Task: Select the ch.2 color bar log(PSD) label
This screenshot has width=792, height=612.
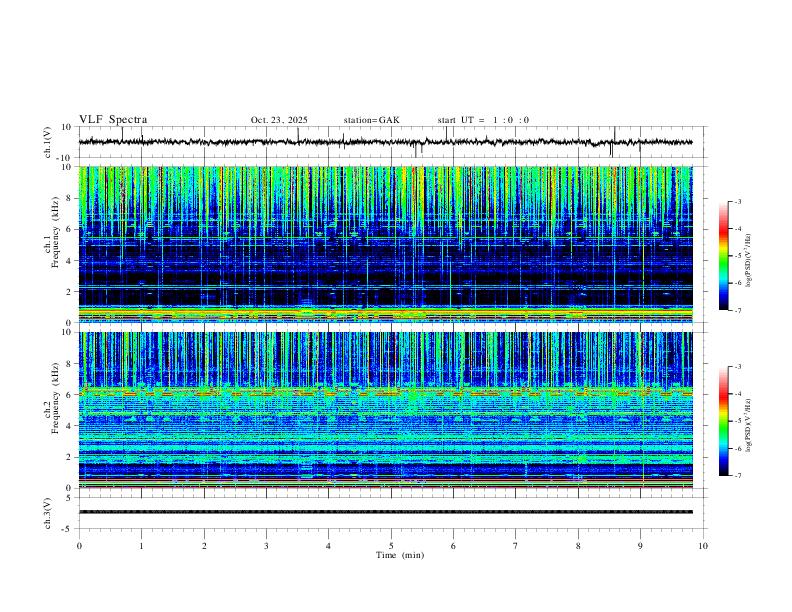Action: click(749, 425)
